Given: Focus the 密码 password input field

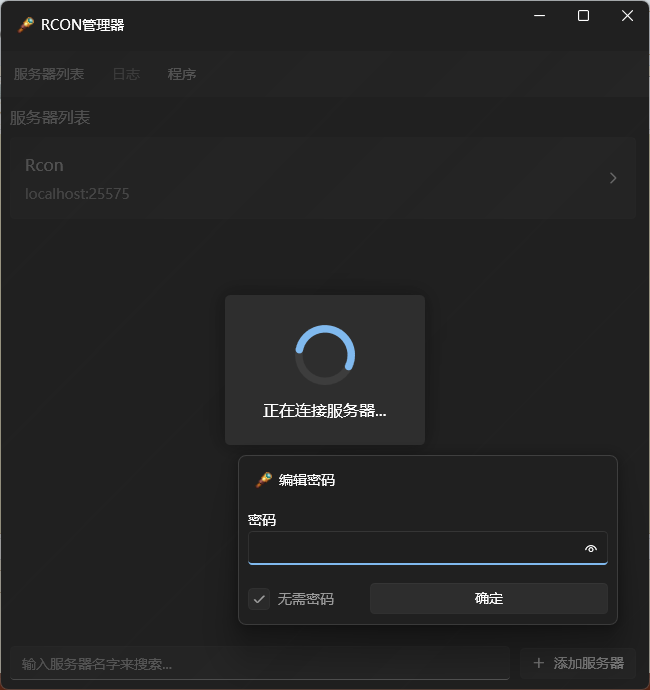Looking at the screenshot, I should coord(428,548).
